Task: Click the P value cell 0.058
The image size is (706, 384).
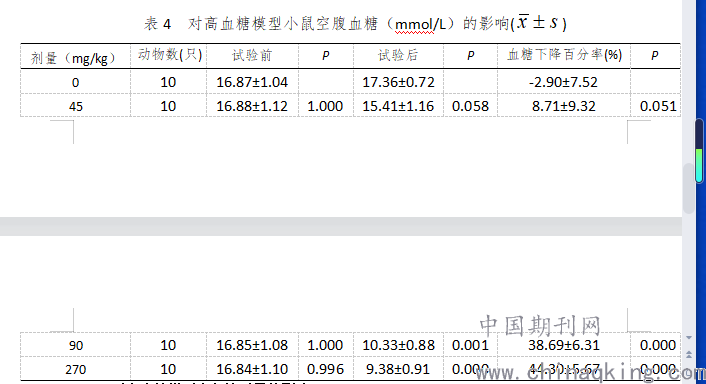Action: point(471,106)
